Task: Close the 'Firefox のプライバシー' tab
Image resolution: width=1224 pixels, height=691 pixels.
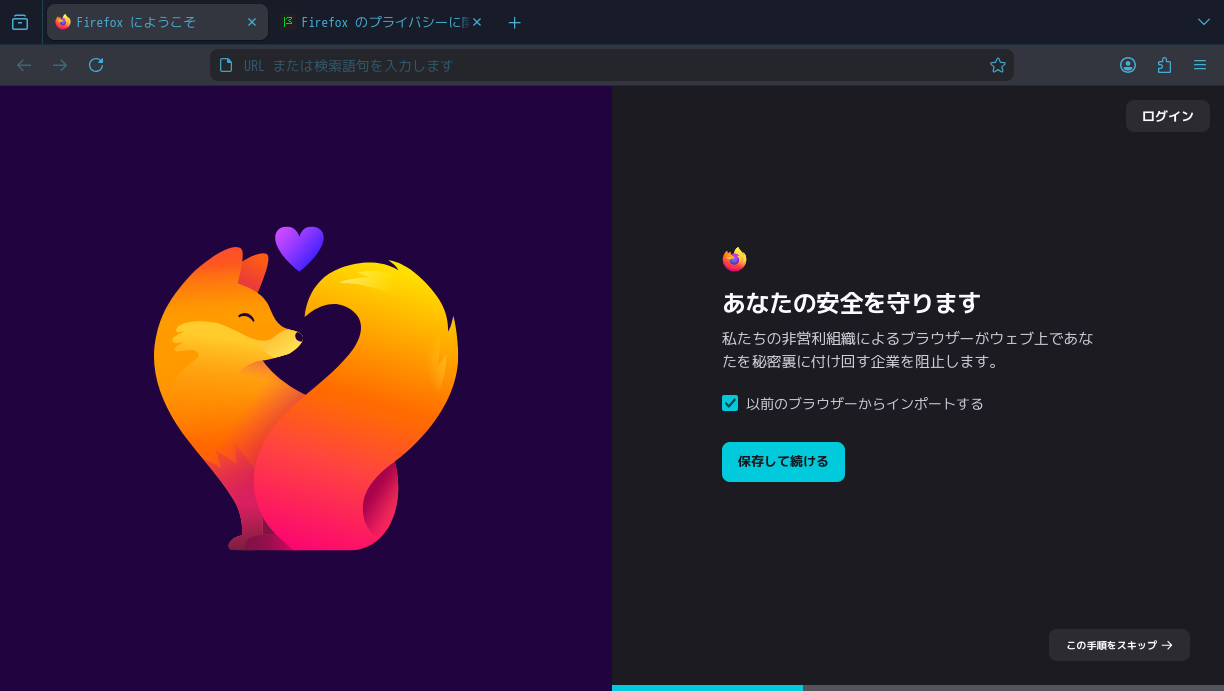Action: 477,22
